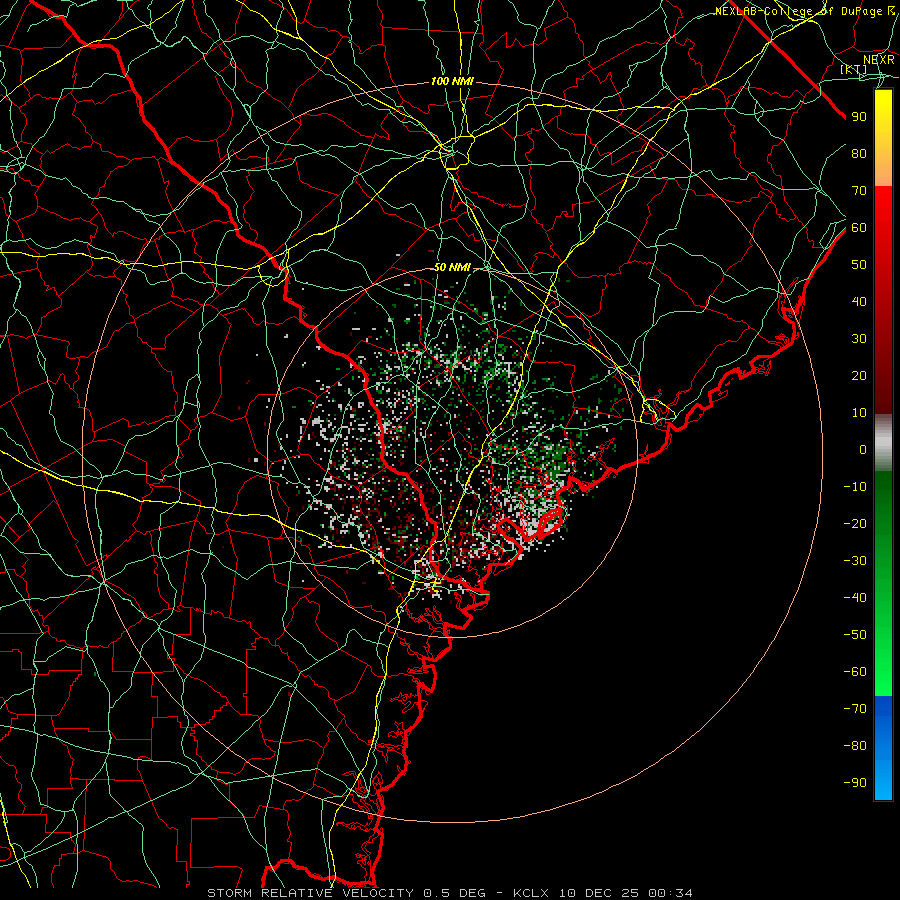Click the 60 value on velocity scale
900x900 pixels.
[x=859, y=228]
